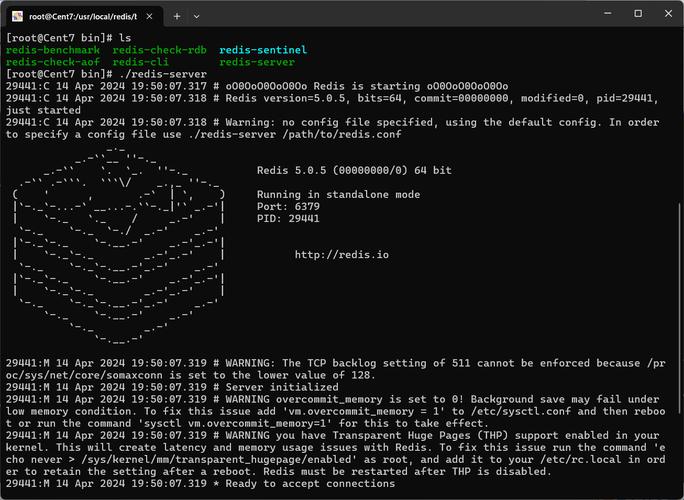Click redis-server in the ls output
The height and width of the screenshot is (500, 684).
[257, 62]
